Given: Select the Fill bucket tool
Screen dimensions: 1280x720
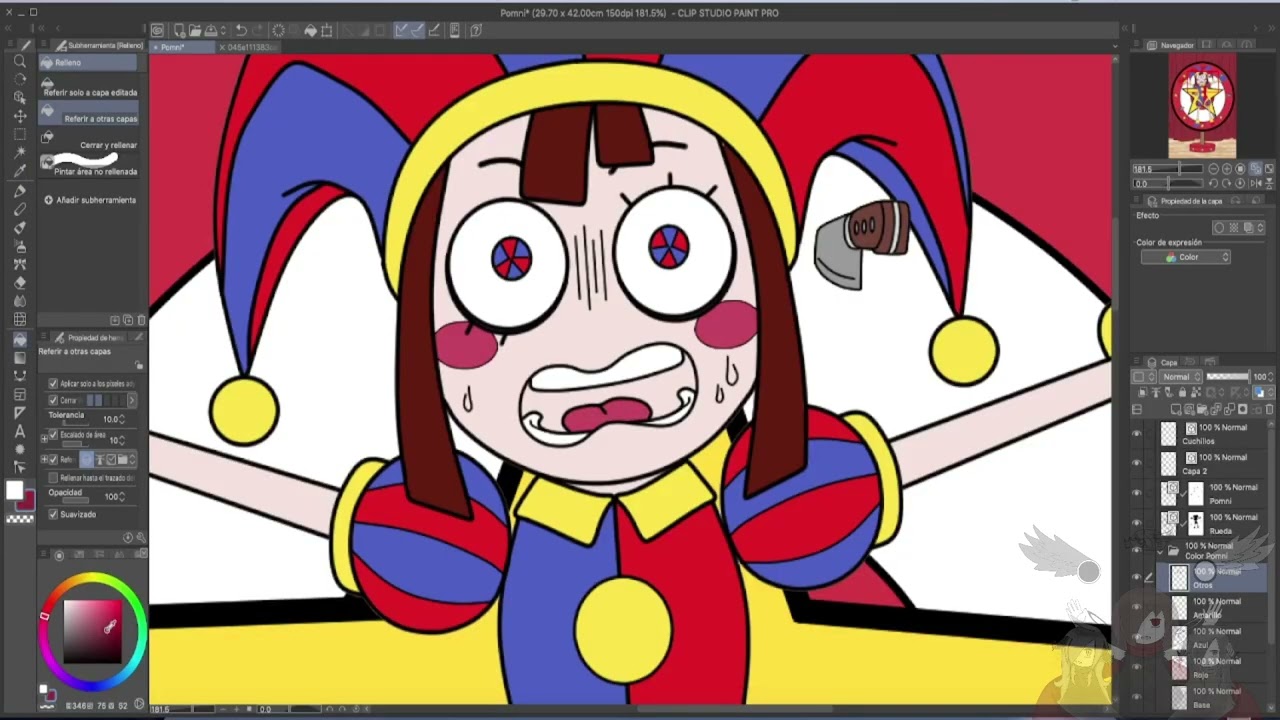Looking at the screenshot, I should click(19, 339).
